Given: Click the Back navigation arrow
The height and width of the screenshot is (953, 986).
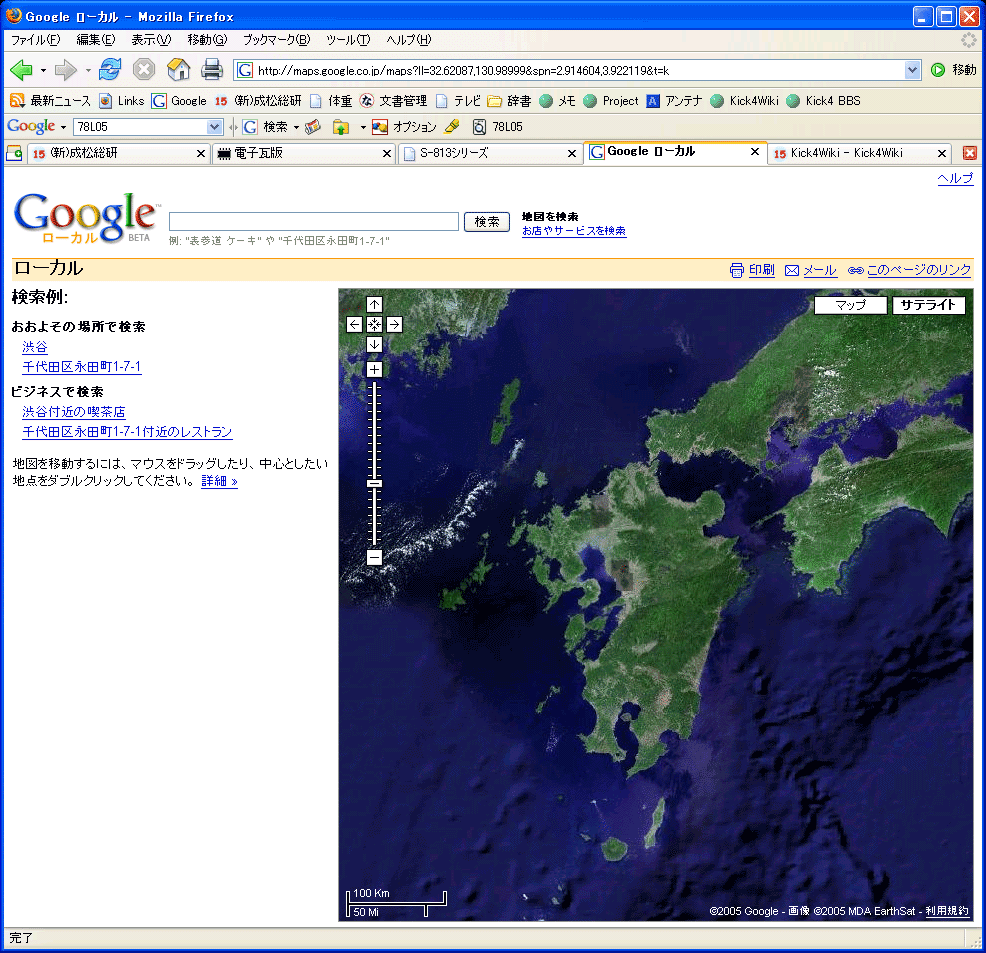Looking at the screenshot, I should click(x=21, y=69).
